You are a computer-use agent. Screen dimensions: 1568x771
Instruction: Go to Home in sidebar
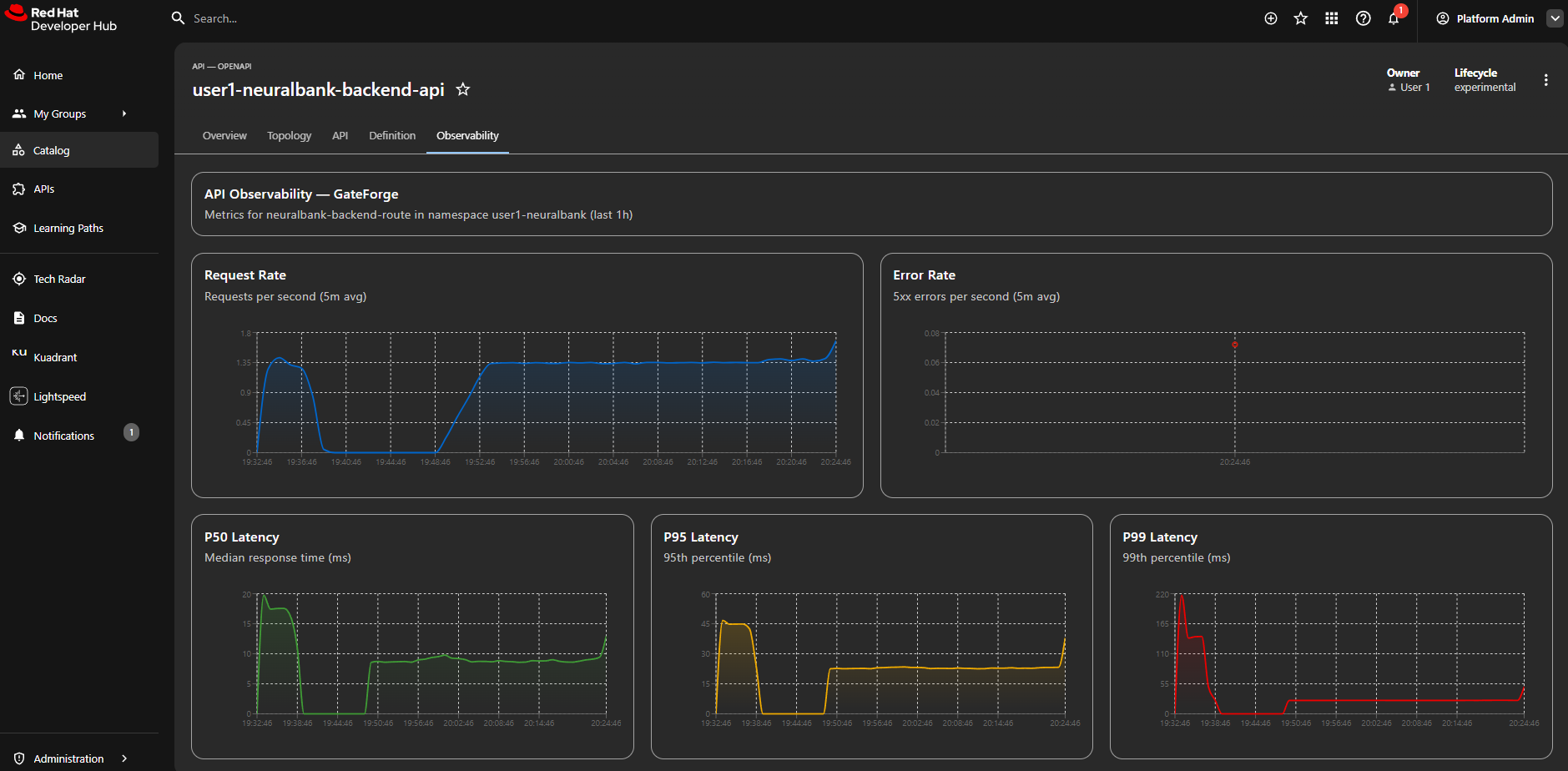coord(79,75)
